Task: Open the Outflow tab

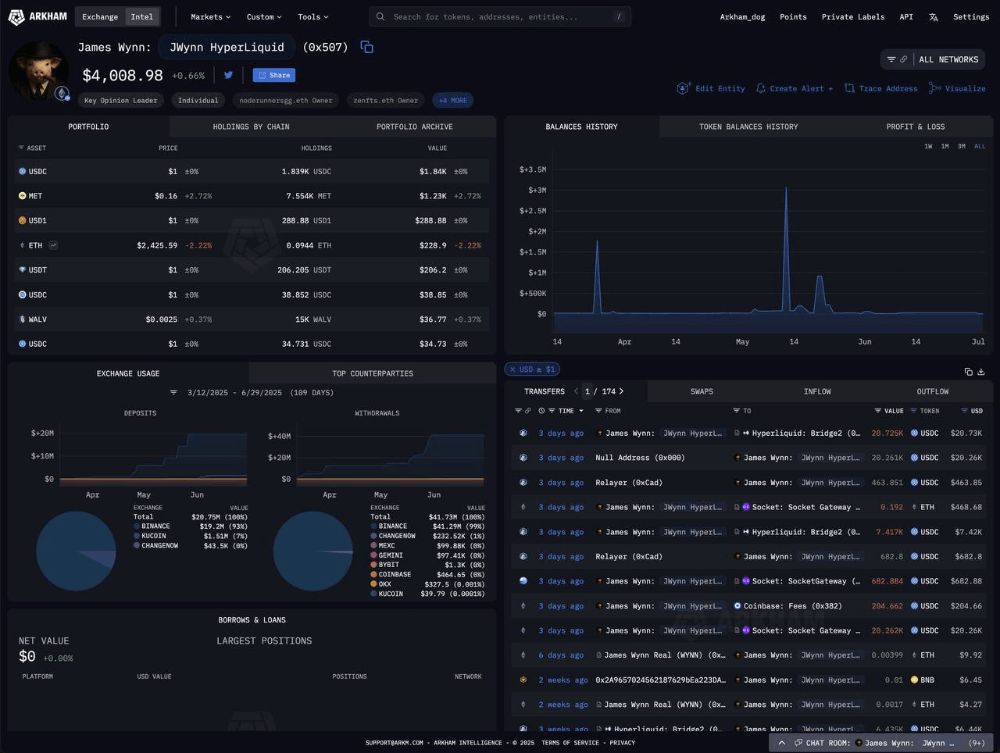Action: 932,391
